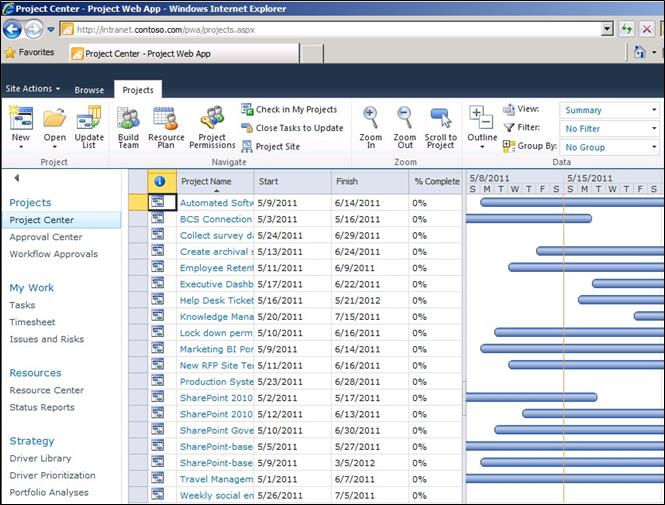Click the Resource Plan icon
Image resolution: width=665 pixels, height=505 pixels.
(166, 120)
